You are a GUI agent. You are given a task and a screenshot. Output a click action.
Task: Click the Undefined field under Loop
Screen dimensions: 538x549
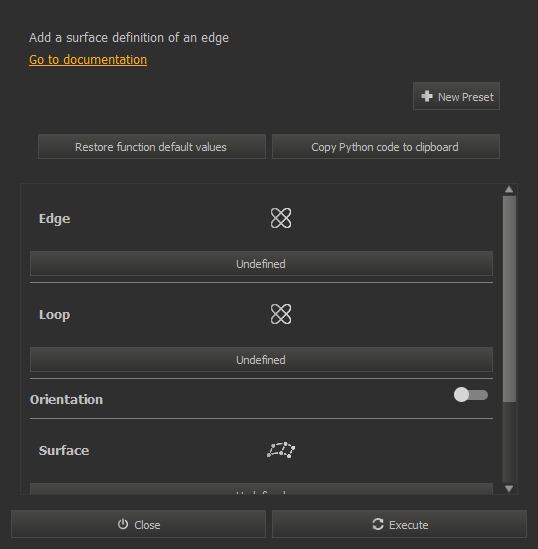pos(261,360)
